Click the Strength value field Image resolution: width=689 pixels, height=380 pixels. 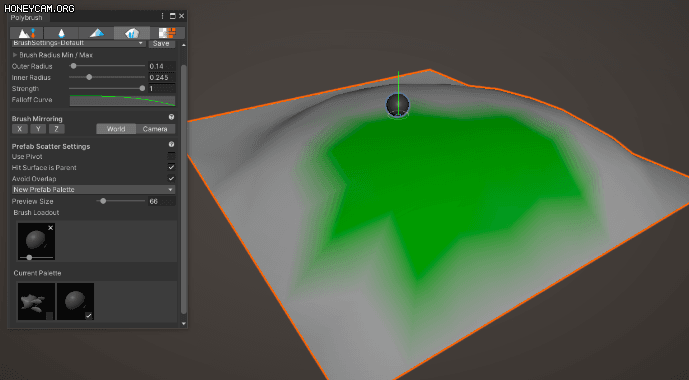tap(162, 89)
